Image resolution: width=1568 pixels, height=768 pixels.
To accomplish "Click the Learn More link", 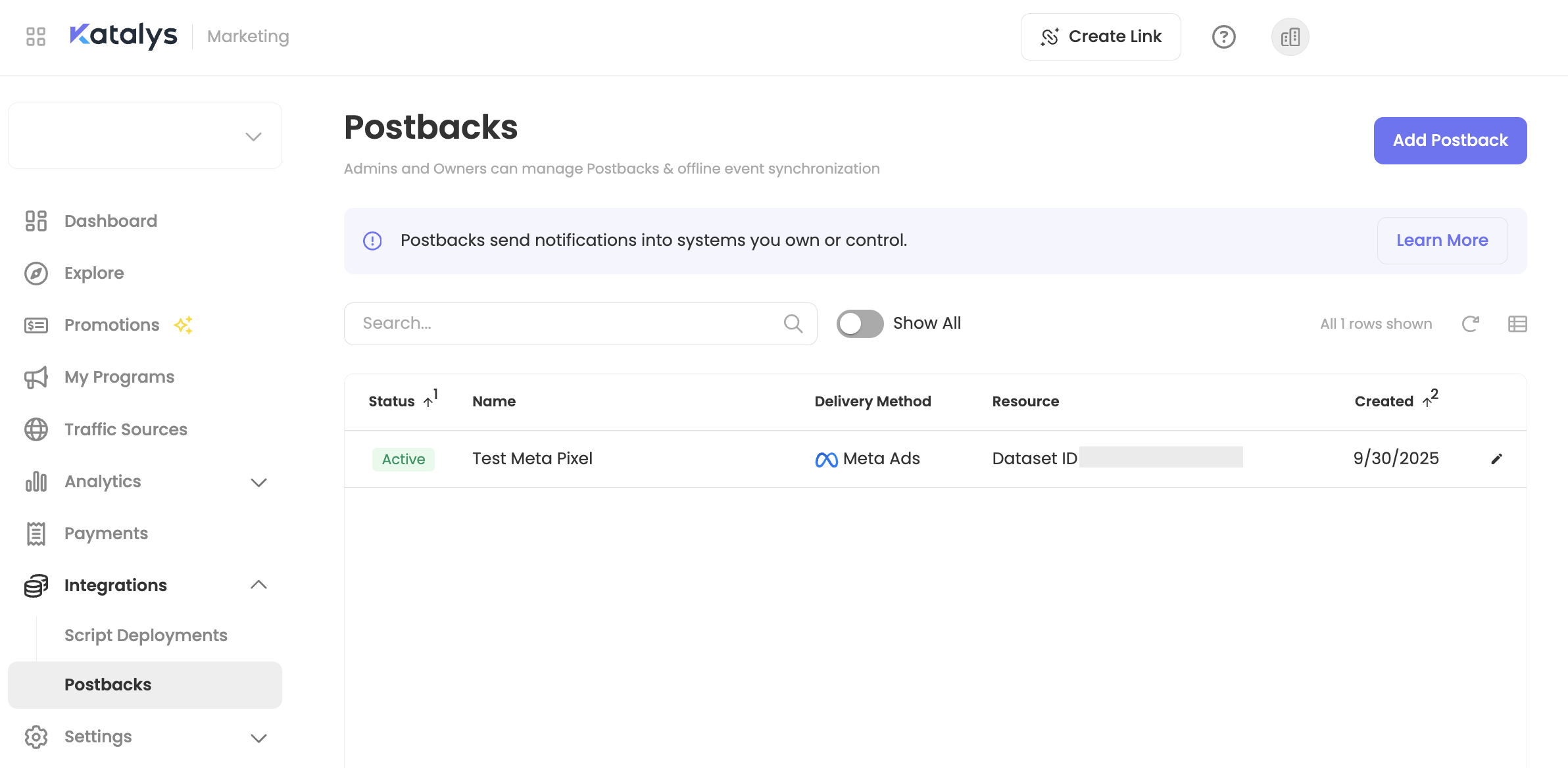I will tap(1442, 241).
